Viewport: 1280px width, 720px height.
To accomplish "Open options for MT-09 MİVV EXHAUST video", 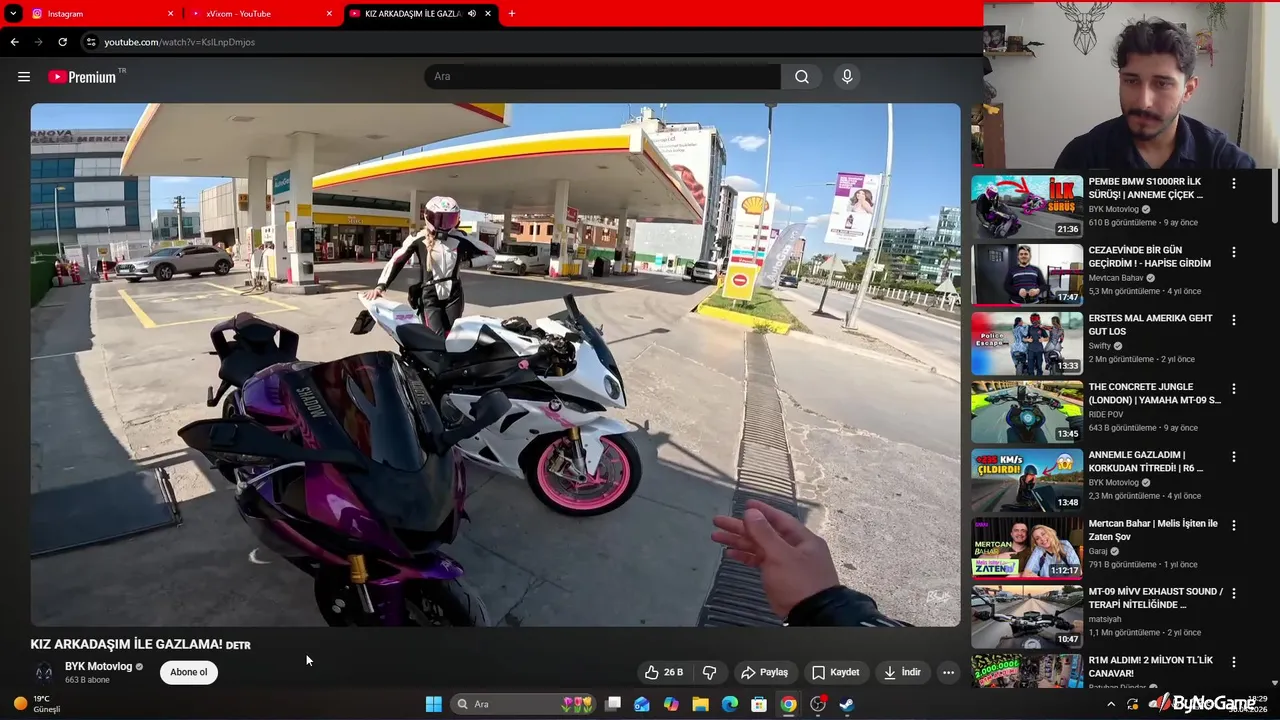I will pyautogui.click(x=1234, y=593).
